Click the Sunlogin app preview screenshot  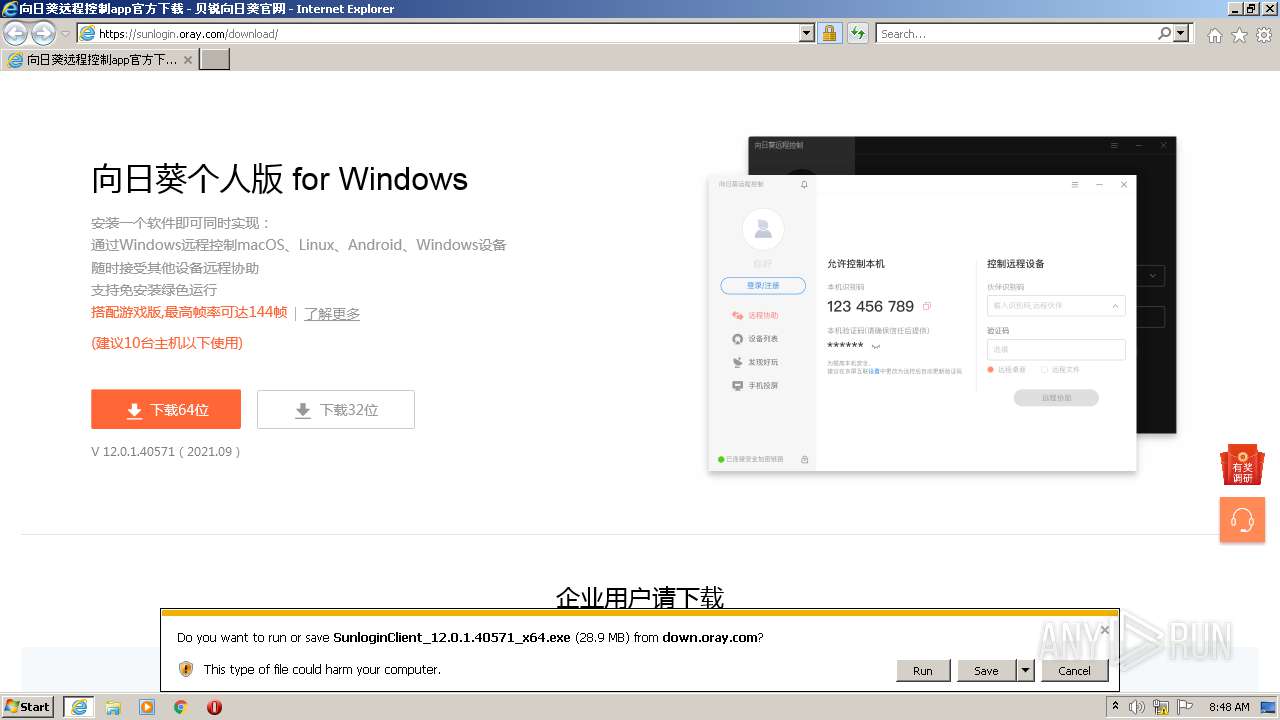tap(942, 304)
